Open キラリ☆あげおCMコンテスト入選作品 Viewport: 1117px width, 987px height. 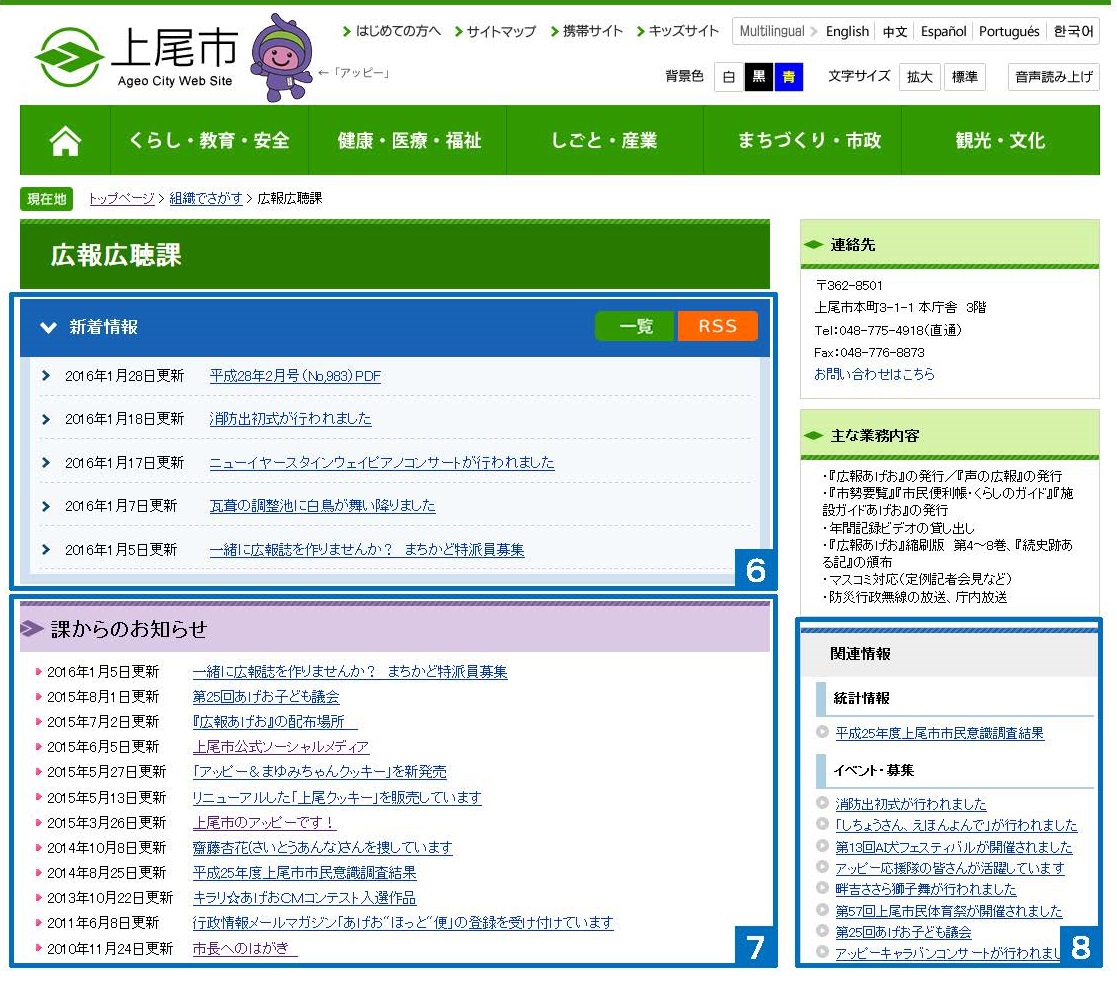click(304, 898)
